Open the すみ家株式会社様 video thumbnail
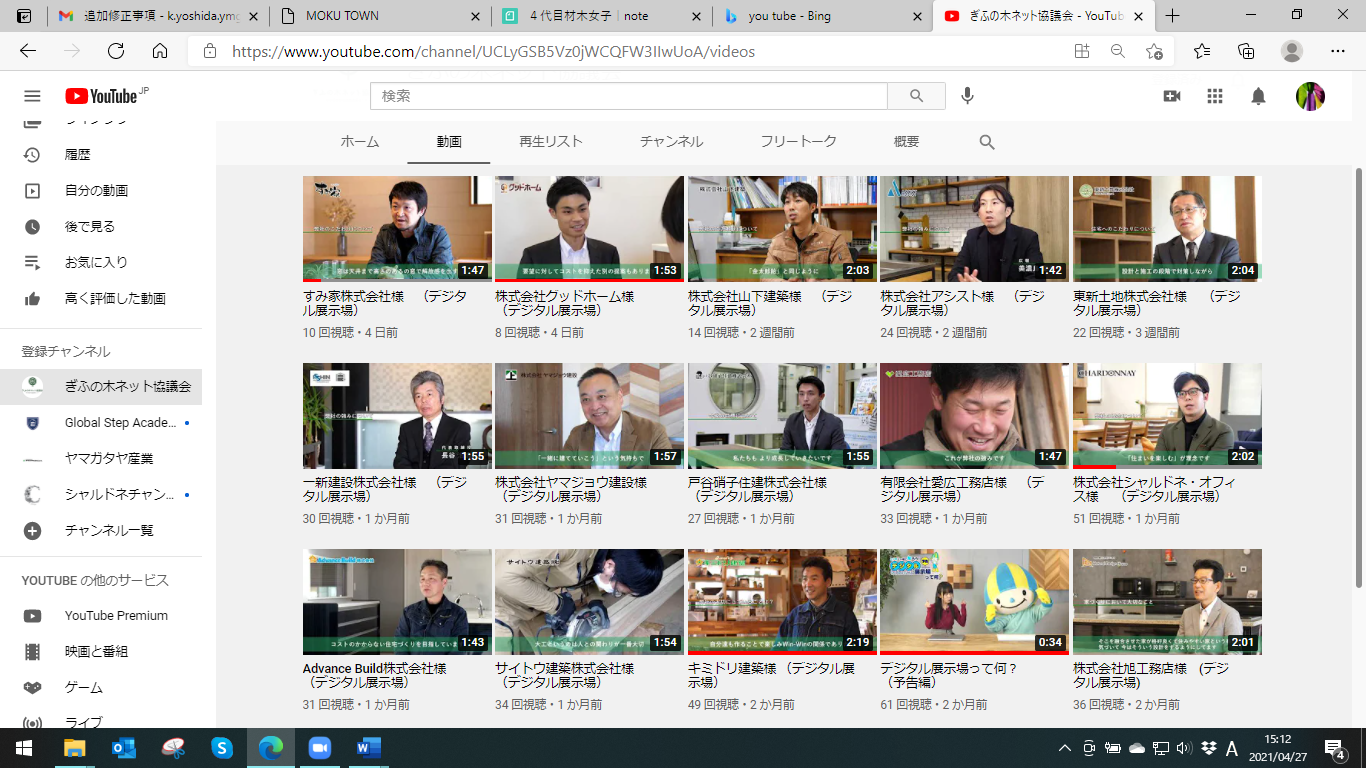The width and height of the screenshot is (1366, 768). click(x=397, y=229)
